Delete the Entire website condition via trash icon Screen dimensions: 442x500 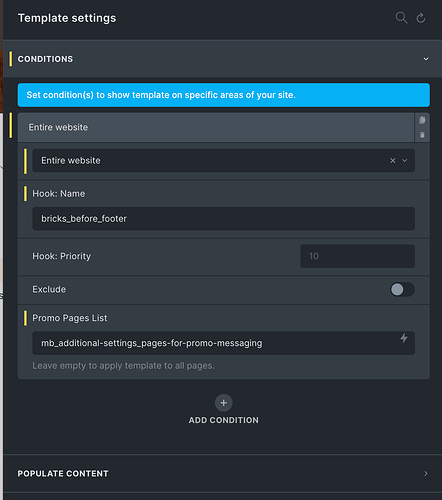(422, 135)
